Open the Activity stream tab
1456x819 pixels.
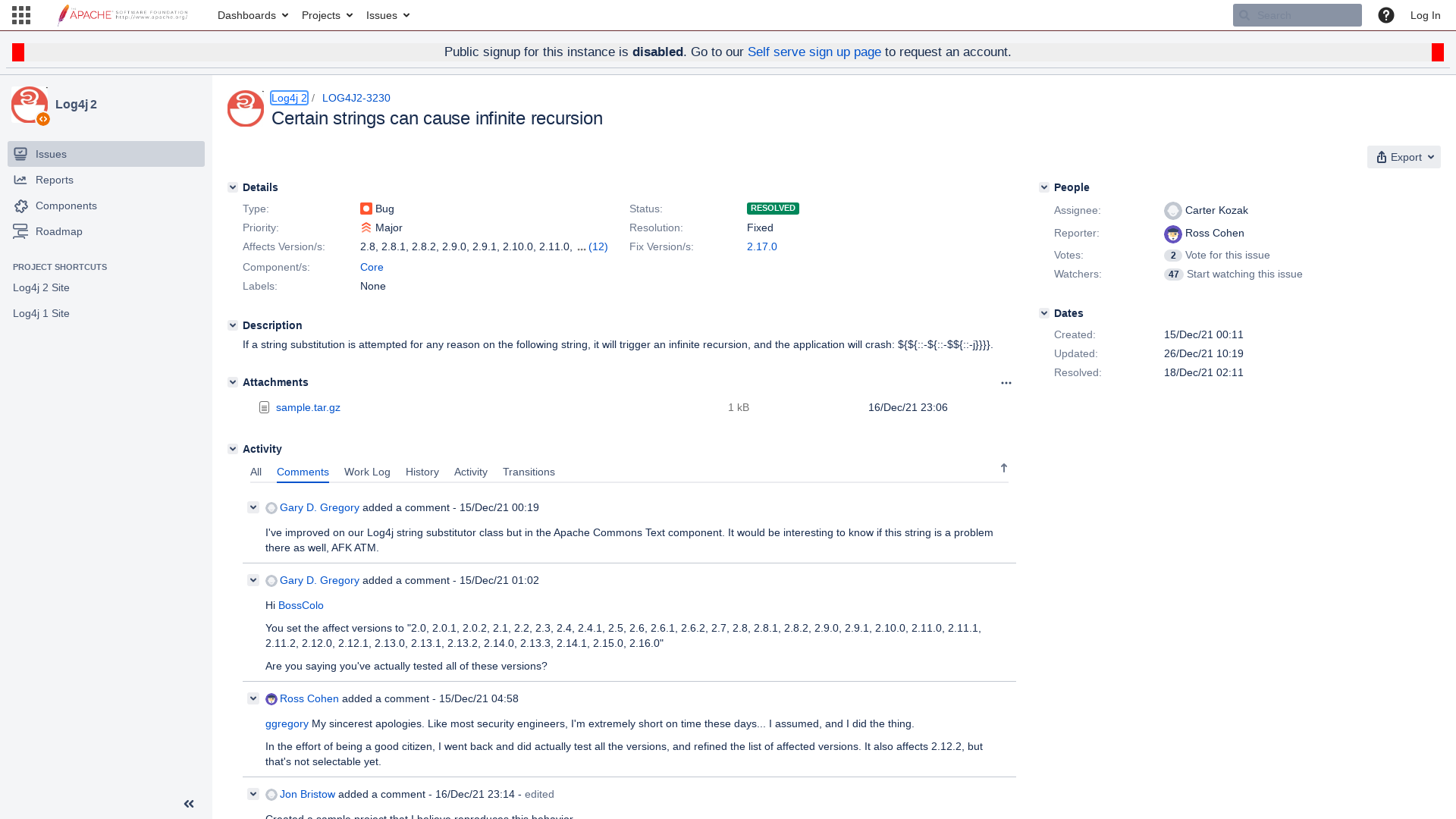[471, 472]
